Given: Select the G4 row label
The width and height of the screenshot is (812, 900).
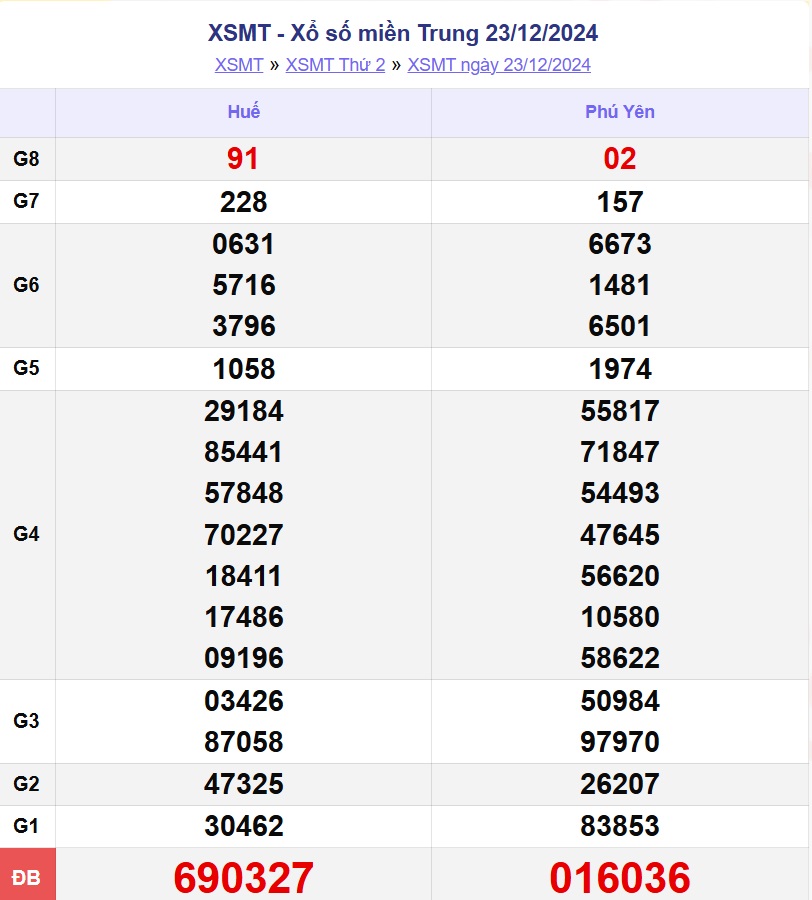Looking at the screenshot, I should click(x=27, y=534).
